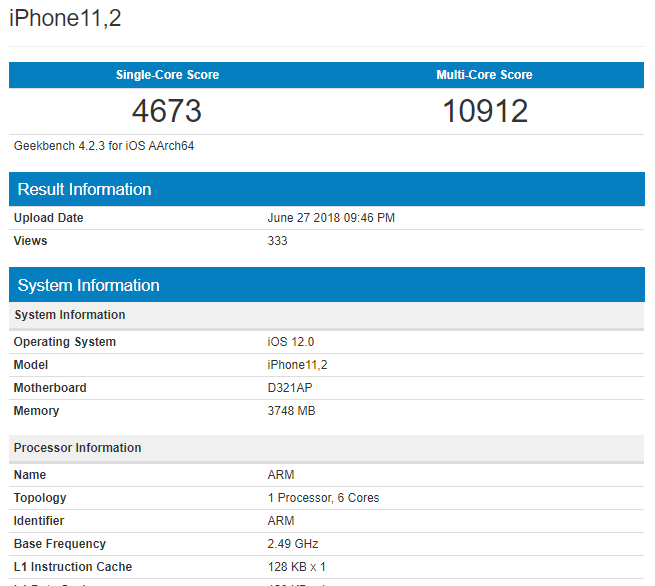The image size is (655, 586).
Task: Select the June 27 2018 09:46 PM value
Action: pos(331,218)
